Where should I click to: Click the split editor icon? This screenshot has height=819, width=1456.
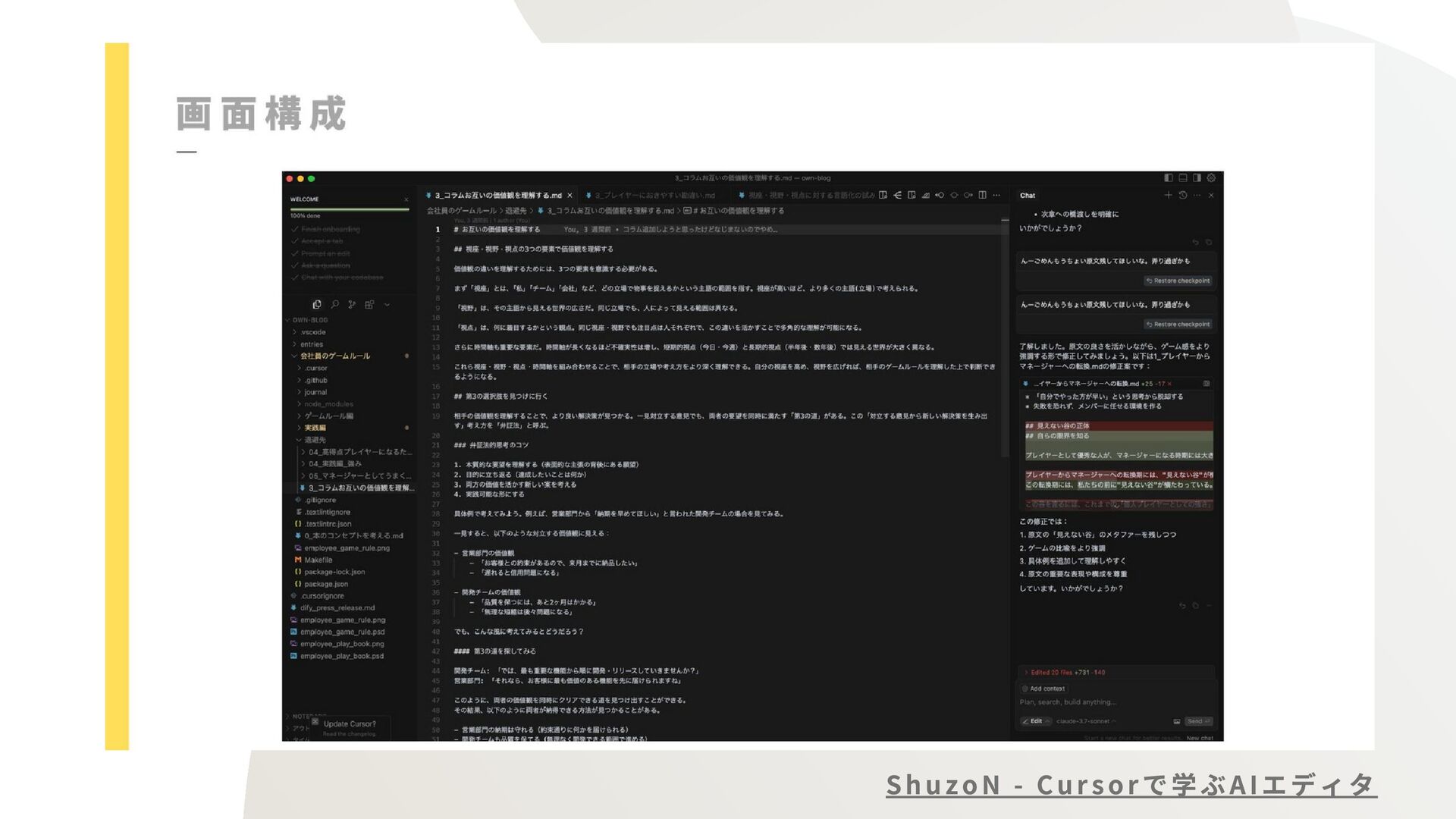(982, 195)
